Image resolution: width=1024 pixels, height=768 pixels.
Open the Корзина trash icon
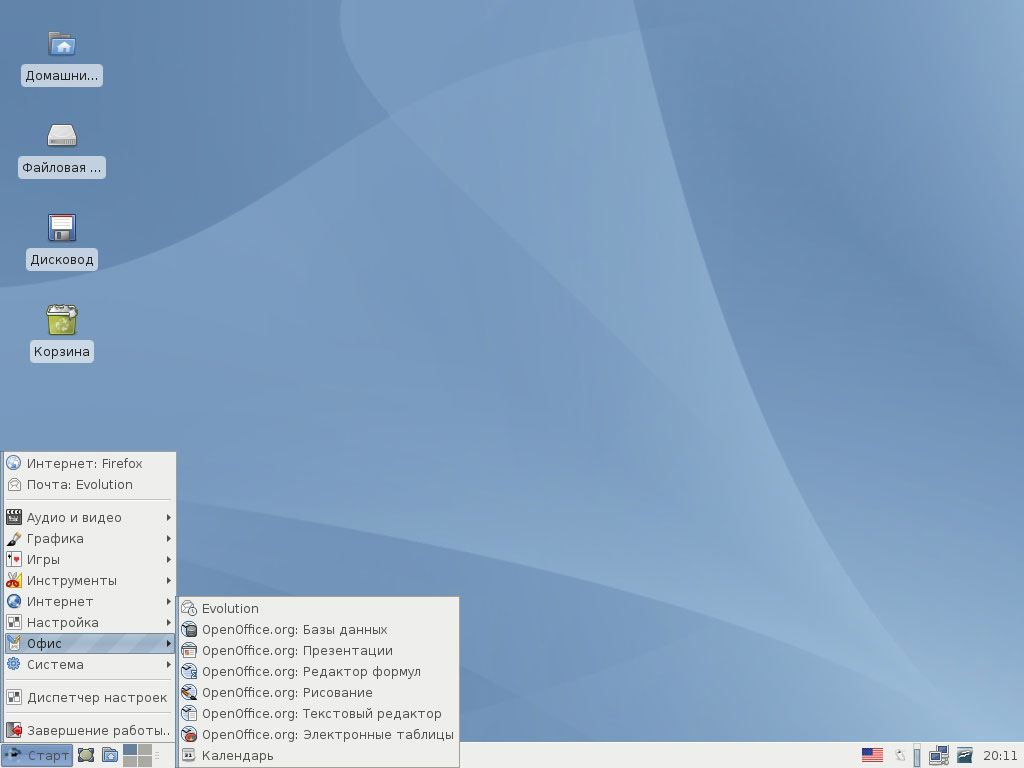point(62,320)
